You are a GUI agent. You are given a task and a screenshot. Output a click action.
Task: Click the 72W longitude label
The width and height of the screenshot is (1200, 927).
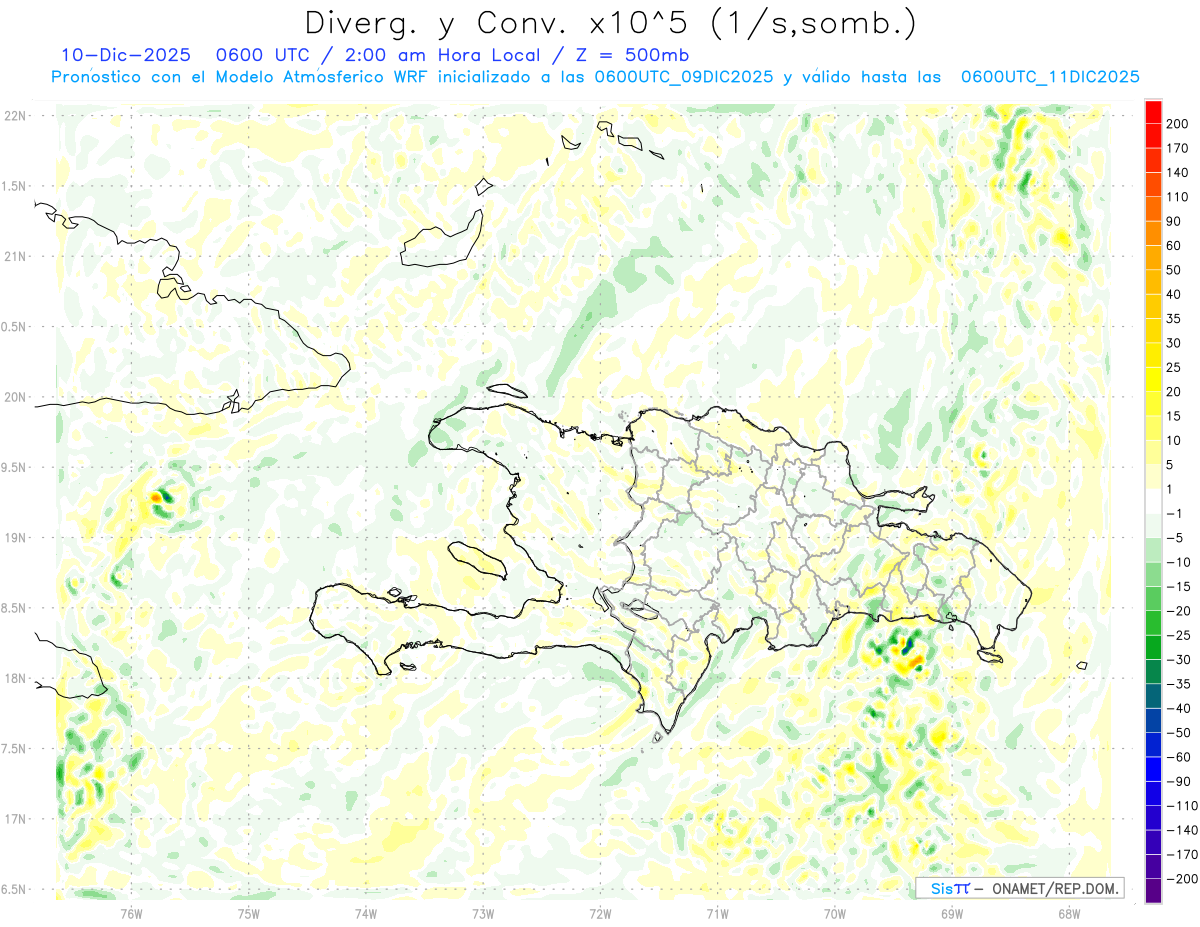pyautogui.click(x=600, y=913)
